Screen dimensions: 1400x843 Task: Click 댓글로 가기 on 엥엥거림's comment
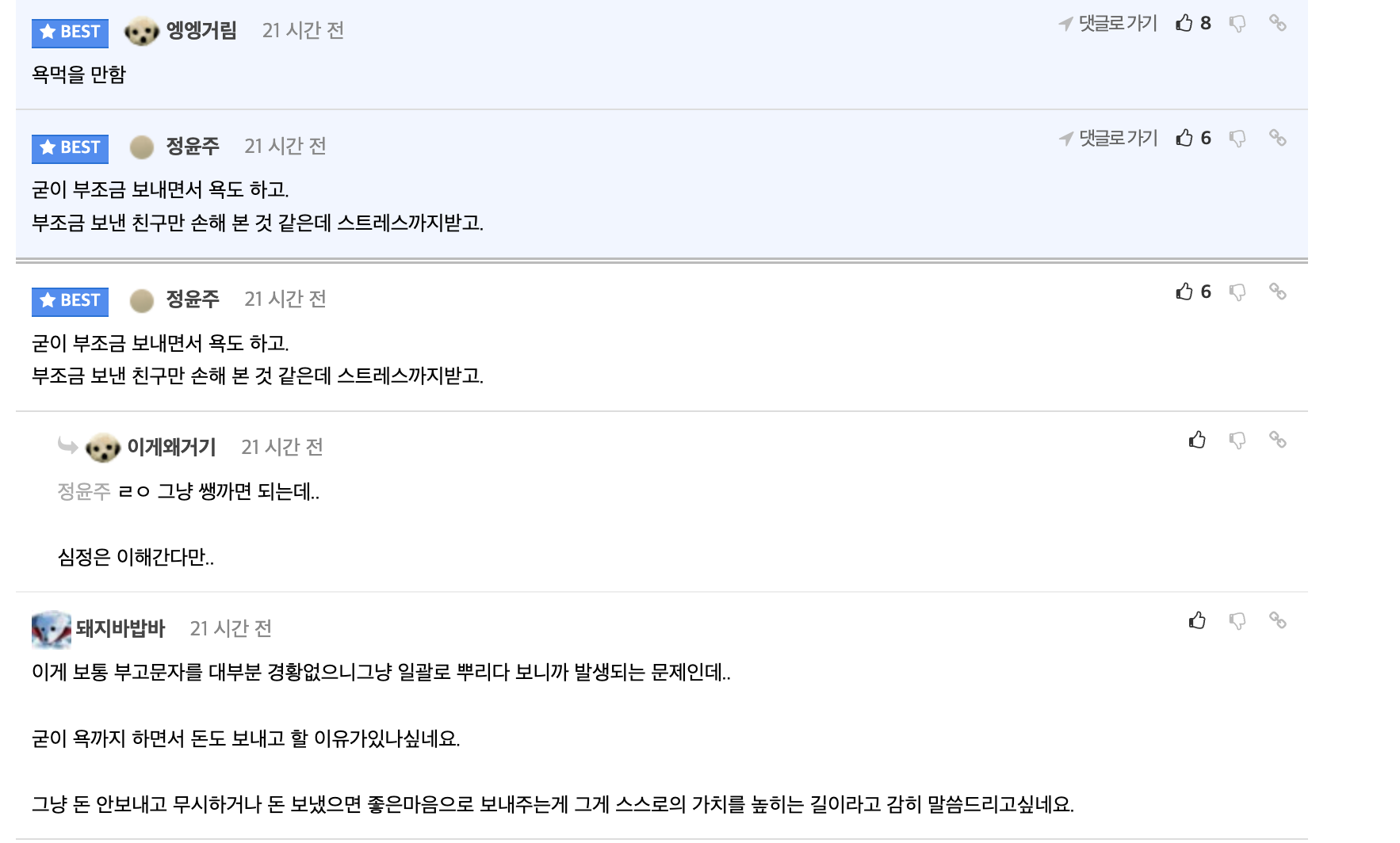coord(1108,24)
